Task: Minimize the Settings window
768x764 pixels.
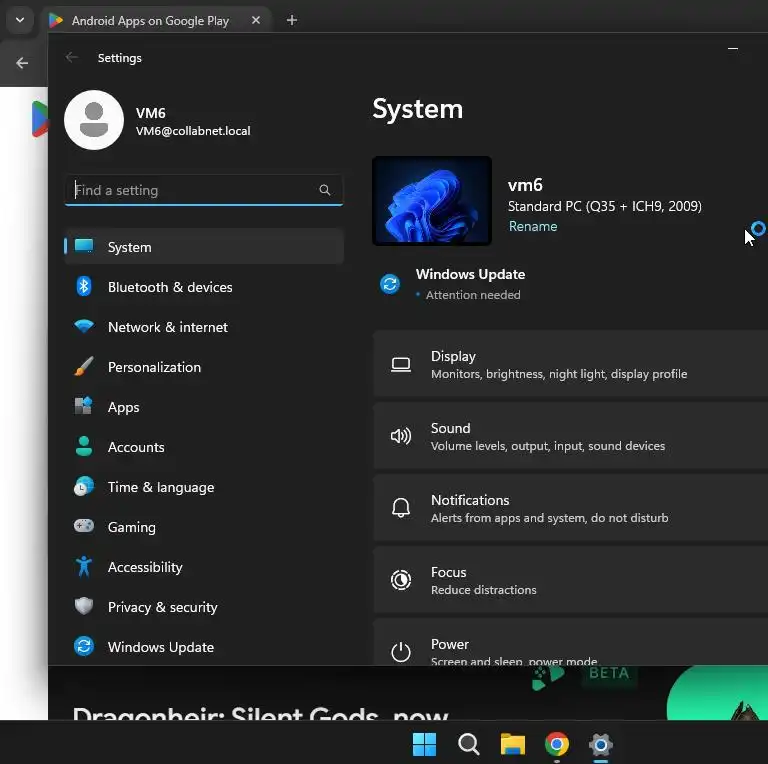Action: pyautogui.click(x=733, y=48)
